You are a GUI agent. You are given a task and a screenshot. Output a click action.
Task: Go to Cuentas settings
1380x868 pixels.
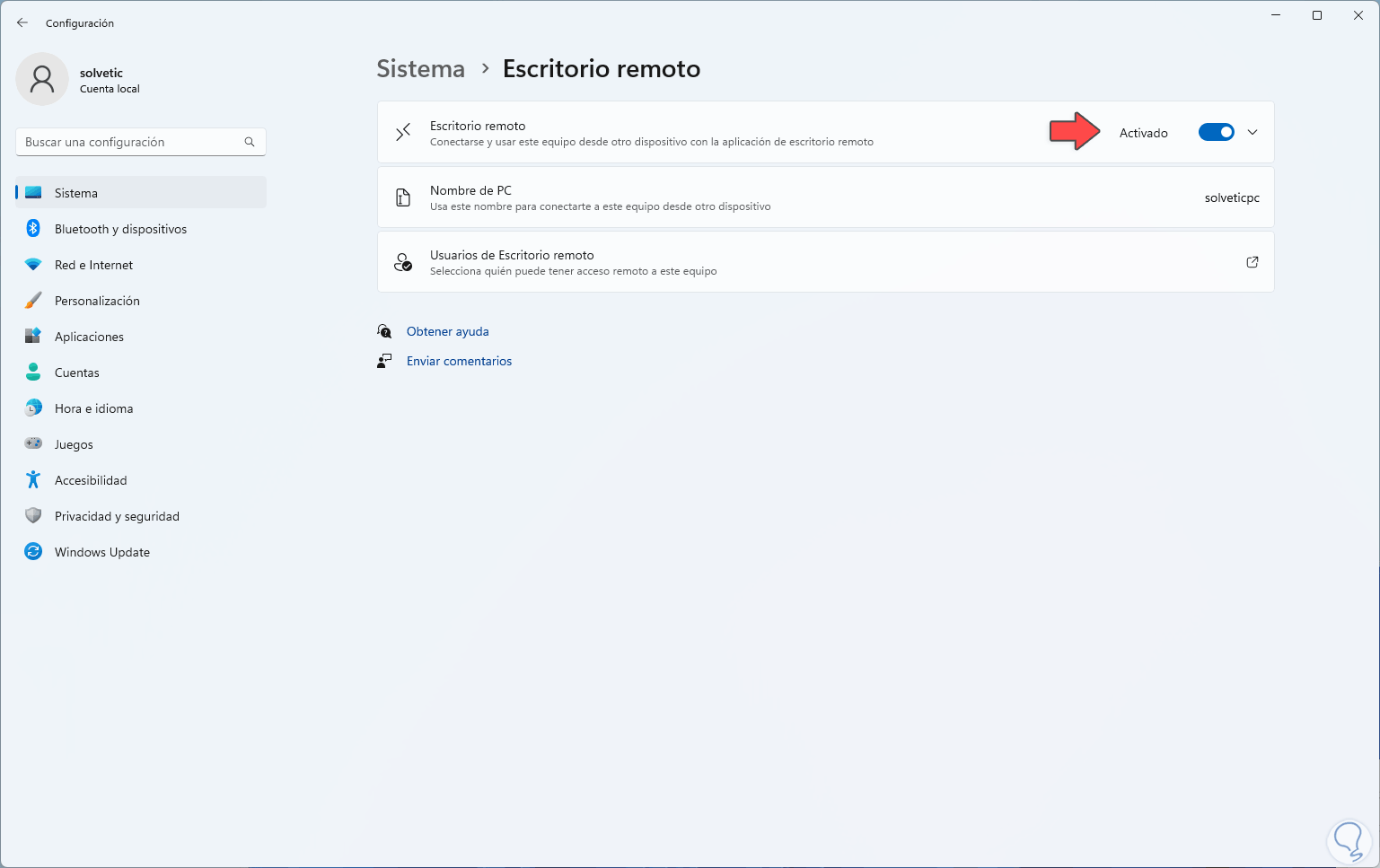pos(77,373)
